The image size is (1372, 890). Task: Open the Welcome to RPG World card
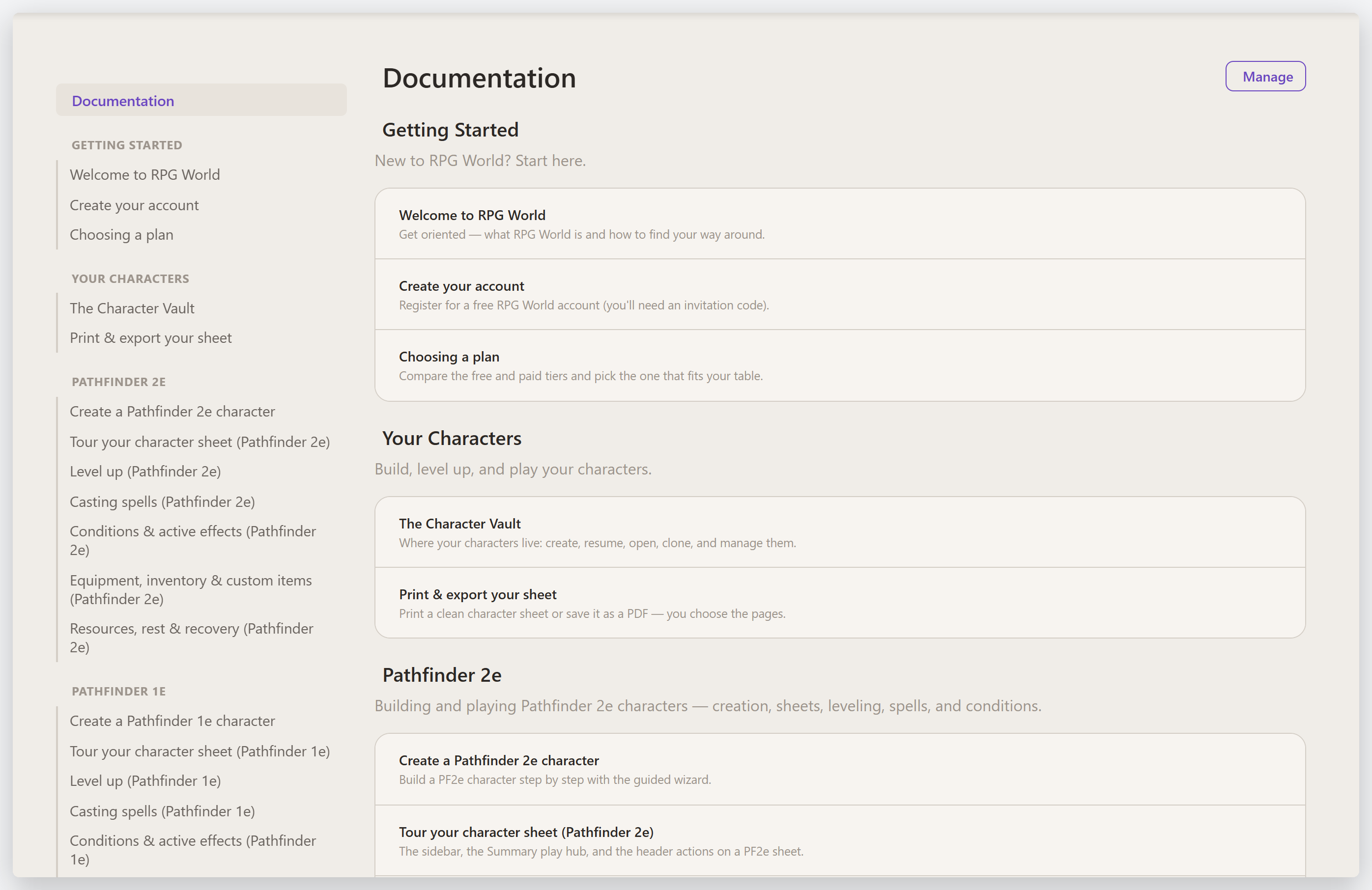(x=839, y=224)
